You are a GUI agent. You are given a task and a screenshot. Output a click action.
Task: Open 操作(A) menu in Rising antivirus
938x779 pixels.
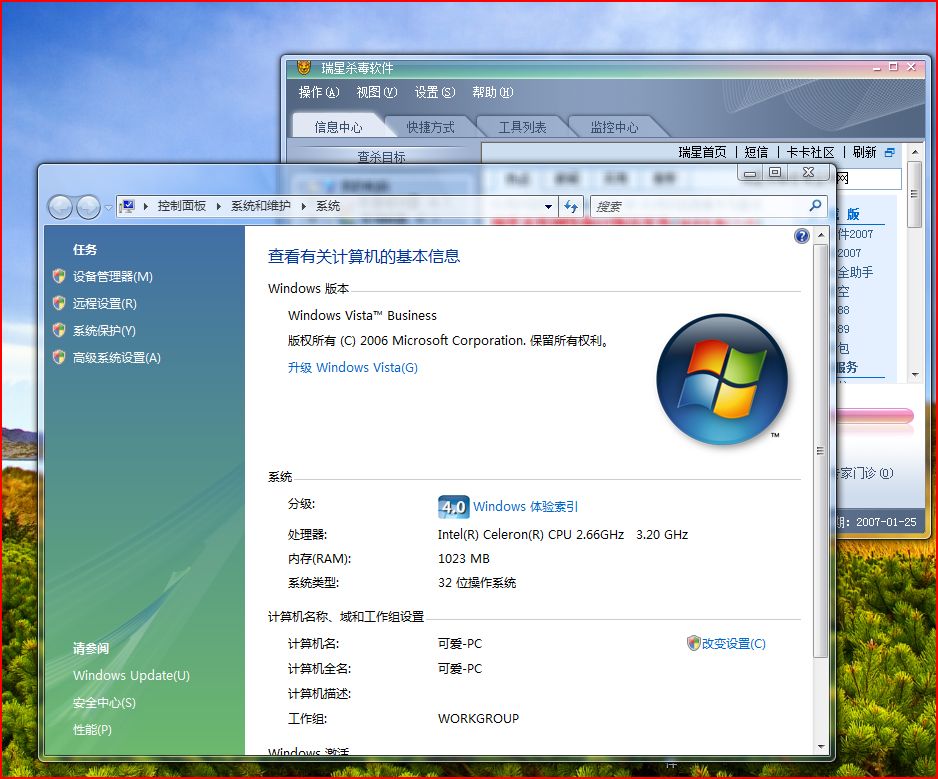319,92
